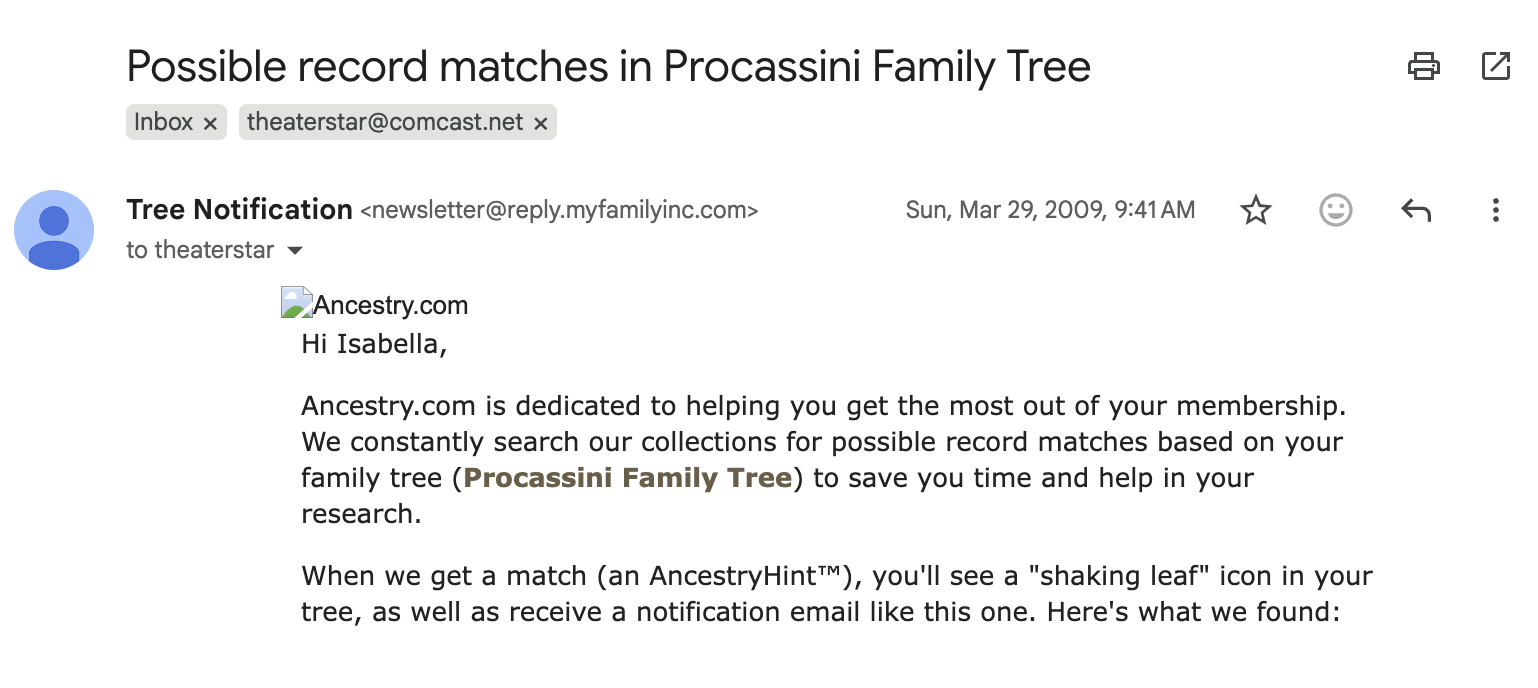Remove the Inbox label with its x
The image size is (1538, 688).
[x=210, y=123]
